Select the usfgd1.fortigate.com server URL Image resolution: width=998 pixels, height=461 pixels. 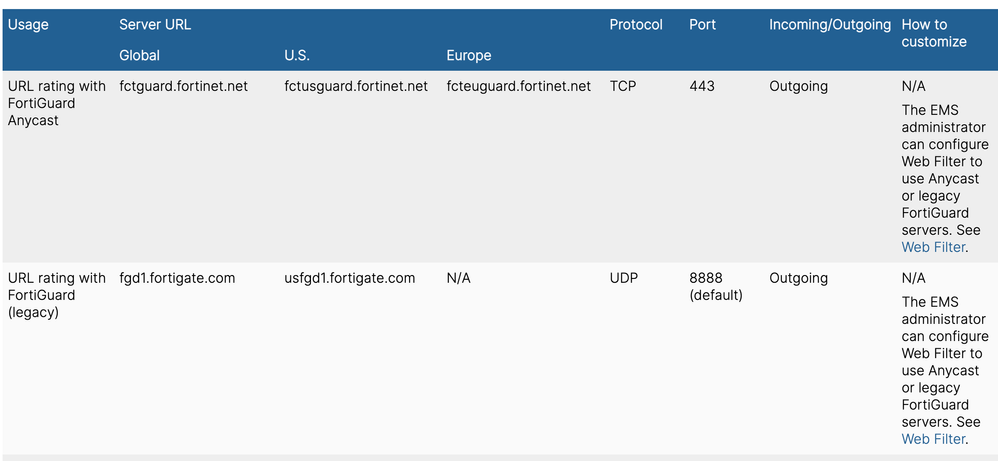[x=349, y=278]
